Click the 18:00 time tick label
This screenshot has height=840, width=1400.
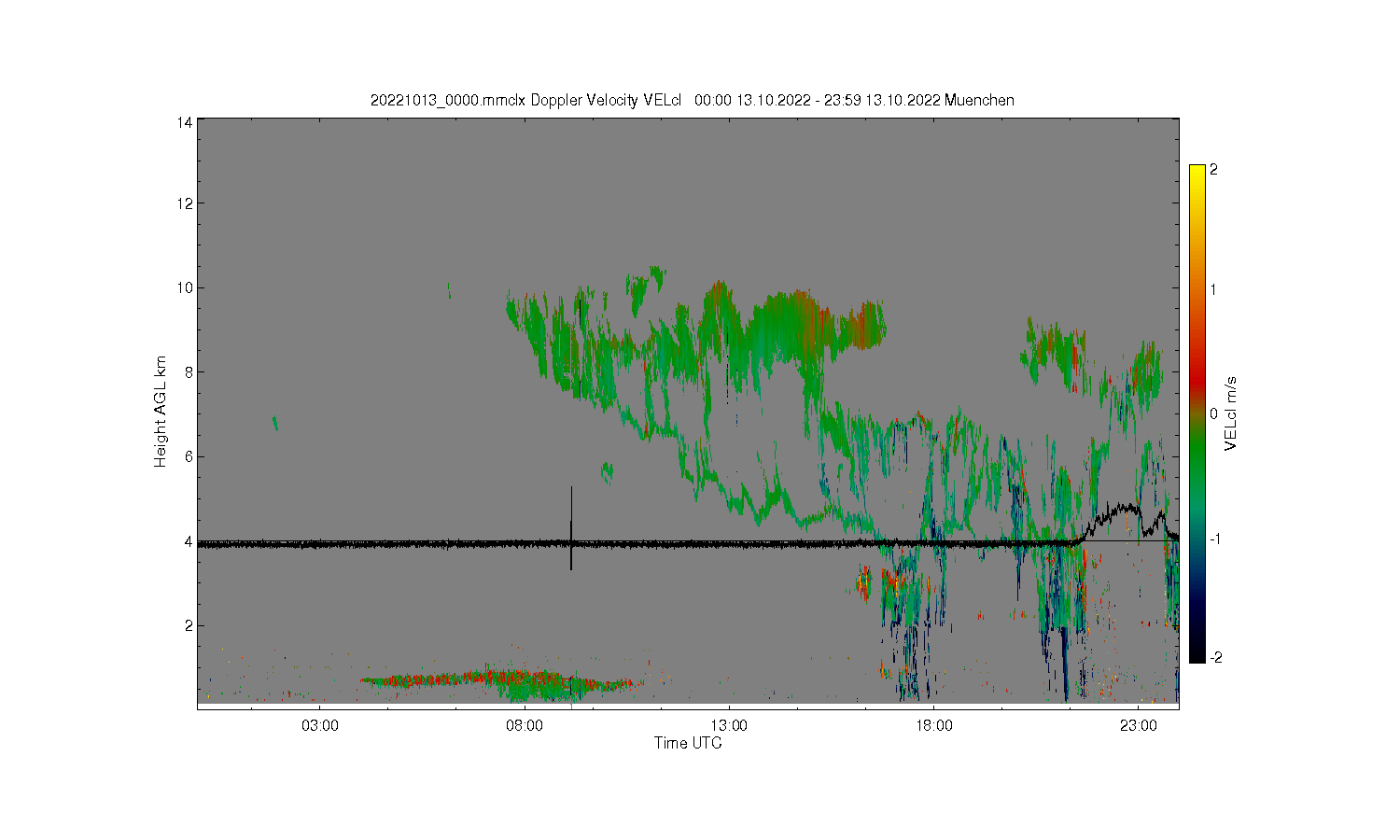(x=933, y=725)
